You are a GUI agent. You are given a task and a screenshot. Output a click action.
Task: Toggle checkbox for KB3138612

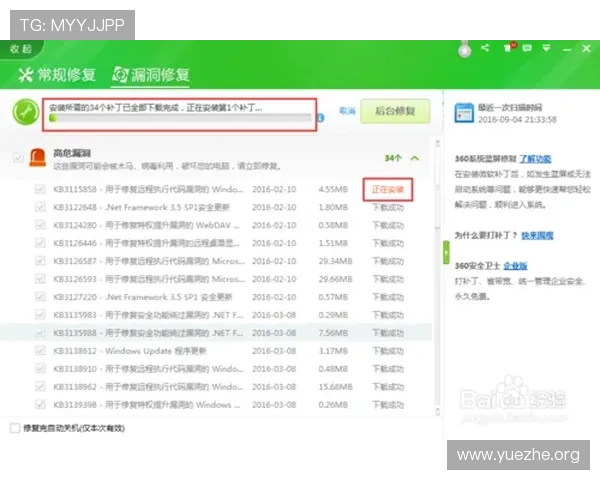coord(40,351)
